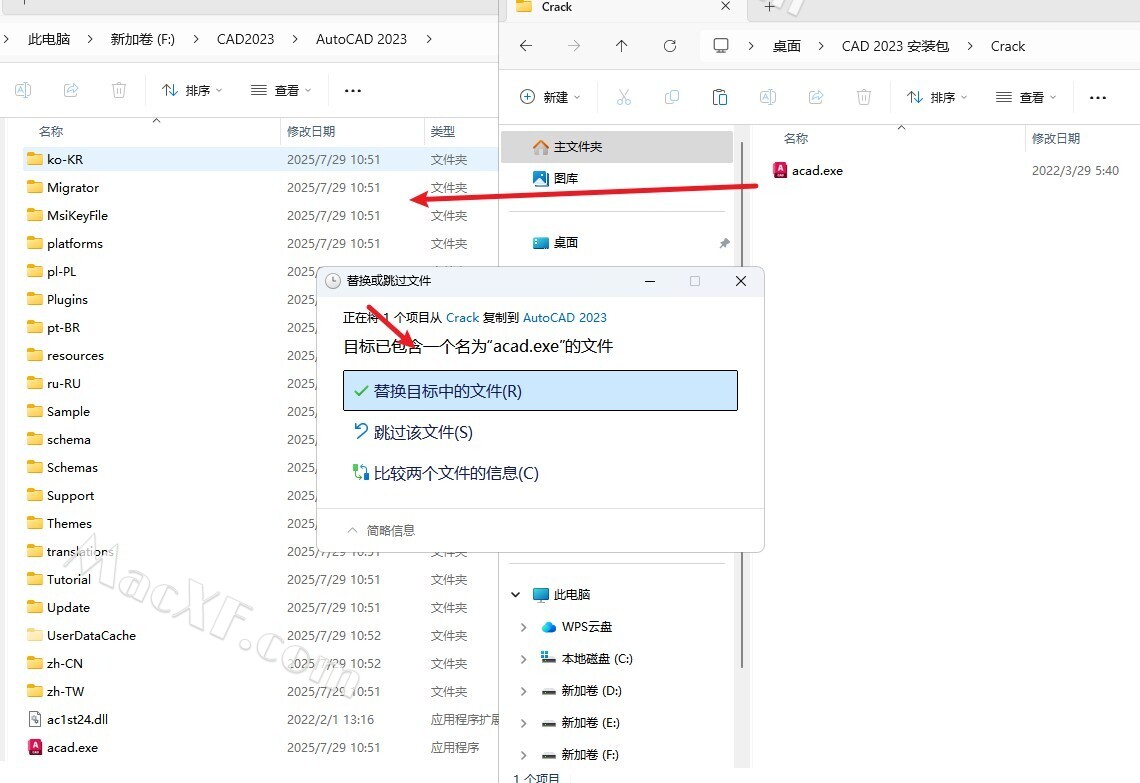Click the paste clipboard icon in the Crack window
This screenshot has width=1140, height=783.
[x=720, y=97]
